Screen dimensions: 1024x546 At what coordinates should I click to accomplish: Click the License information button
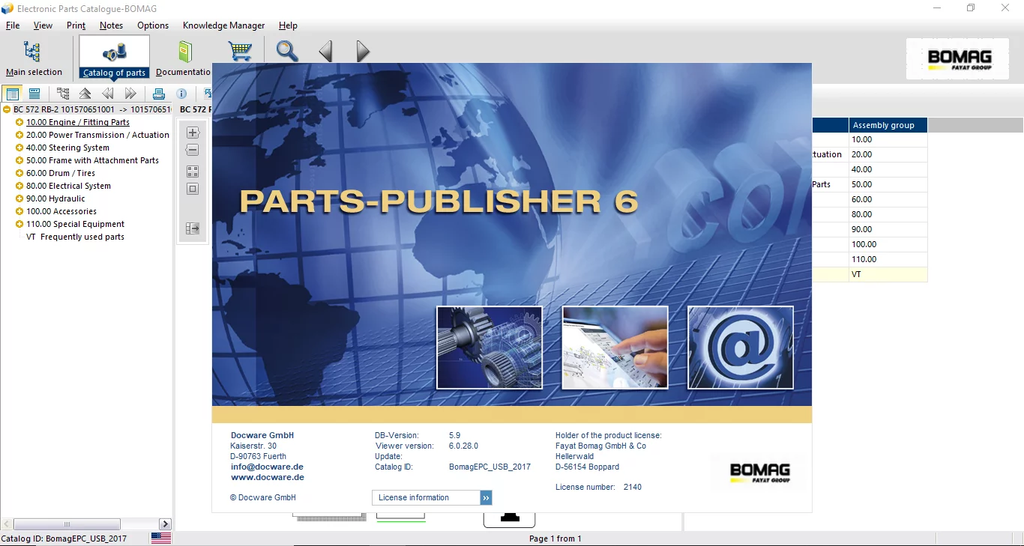coord(432,497)
